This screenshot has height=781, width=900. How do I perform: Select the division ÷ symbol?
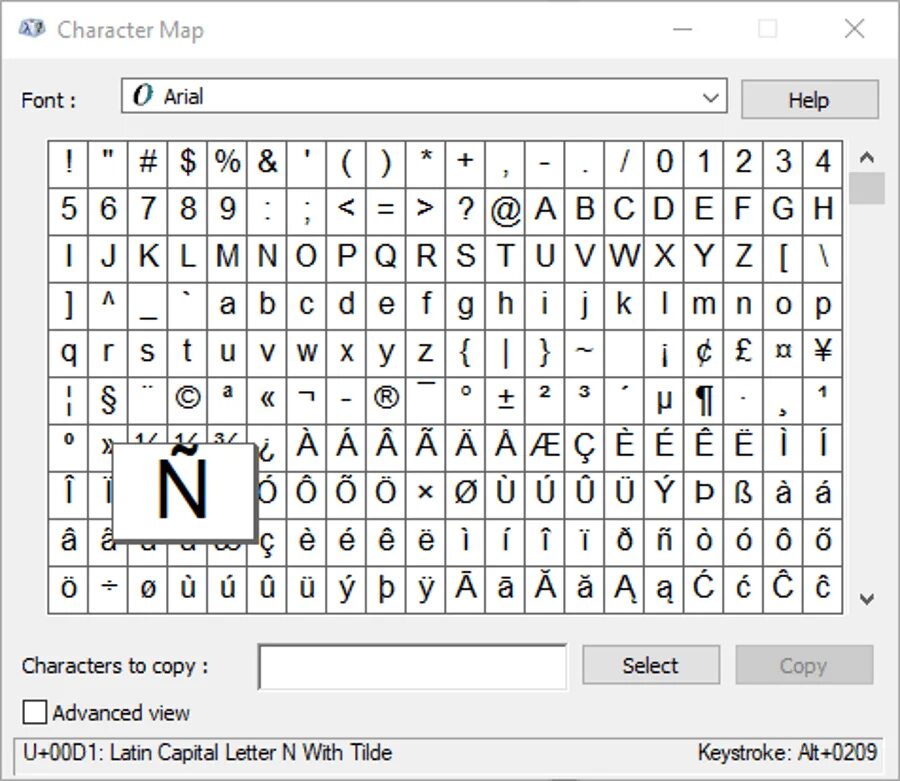[x=108, y=588]
